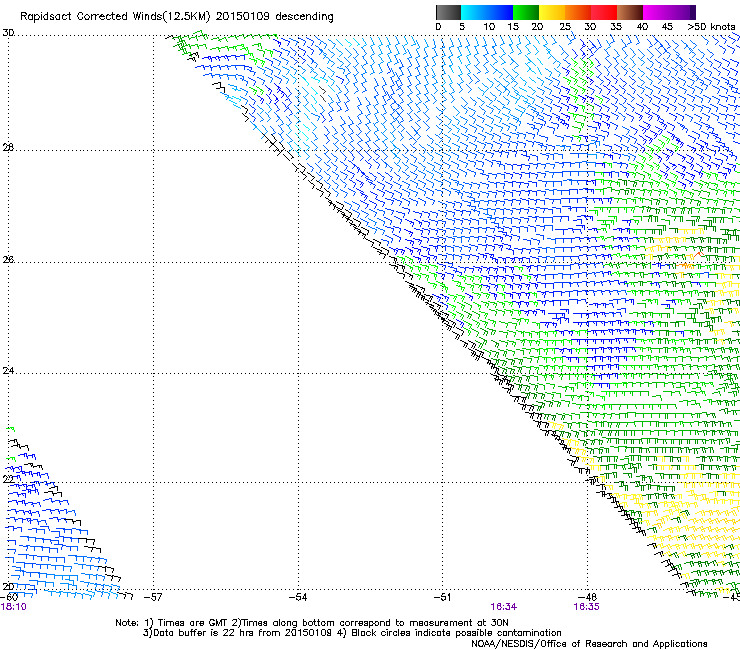Screen dimensions: 740x650
Task: Click the word 'descending' in the title
Action: [304, 17]
